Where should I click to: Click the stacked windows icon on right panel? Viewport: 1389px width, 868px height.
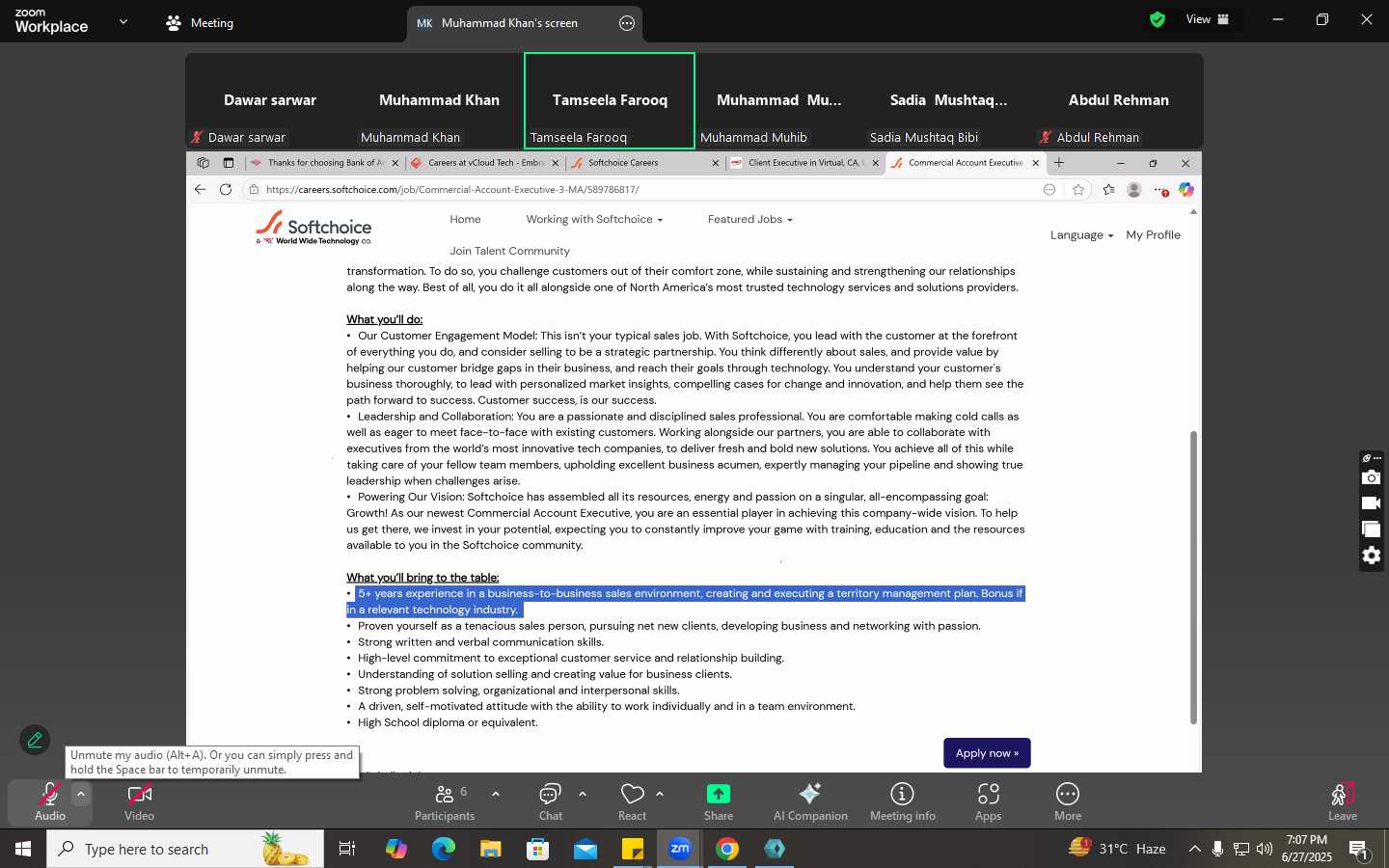coord(1371,529)
